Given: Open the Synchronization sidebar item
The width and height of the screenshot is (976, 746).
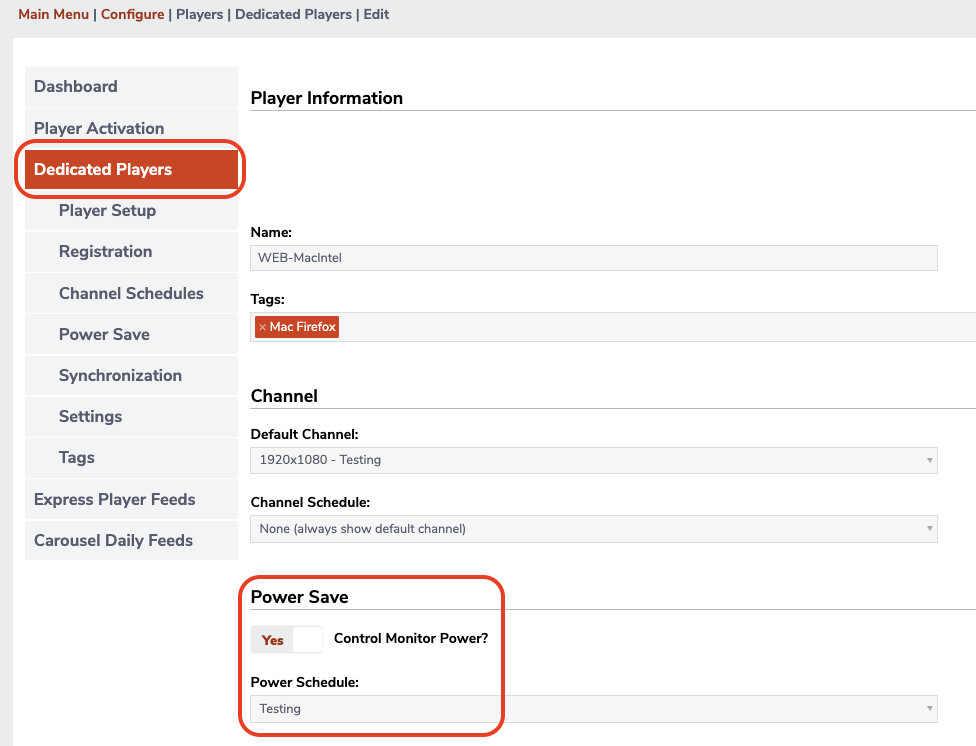Looking at the screenshot, I should (x=131, y=375).
